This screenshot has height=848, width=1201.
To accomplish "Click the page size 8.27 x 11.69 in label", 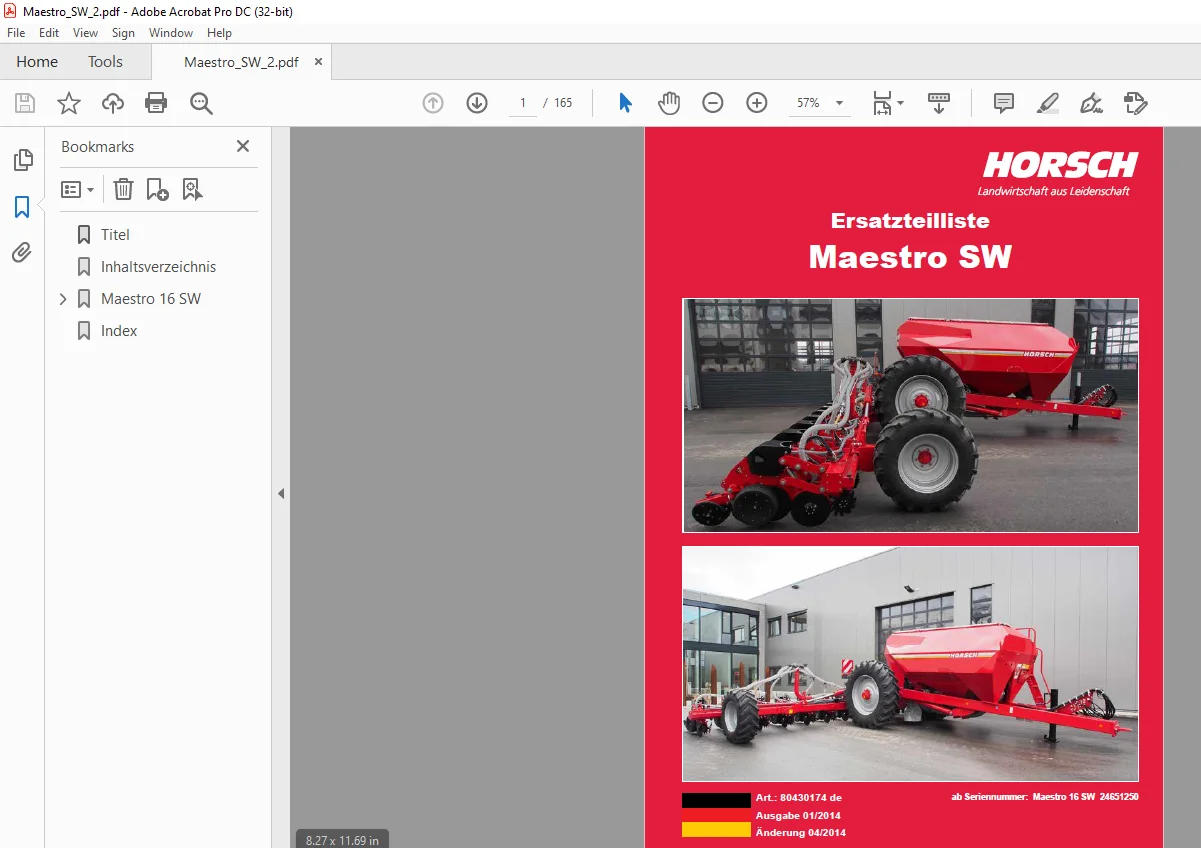I will (342, 840).
